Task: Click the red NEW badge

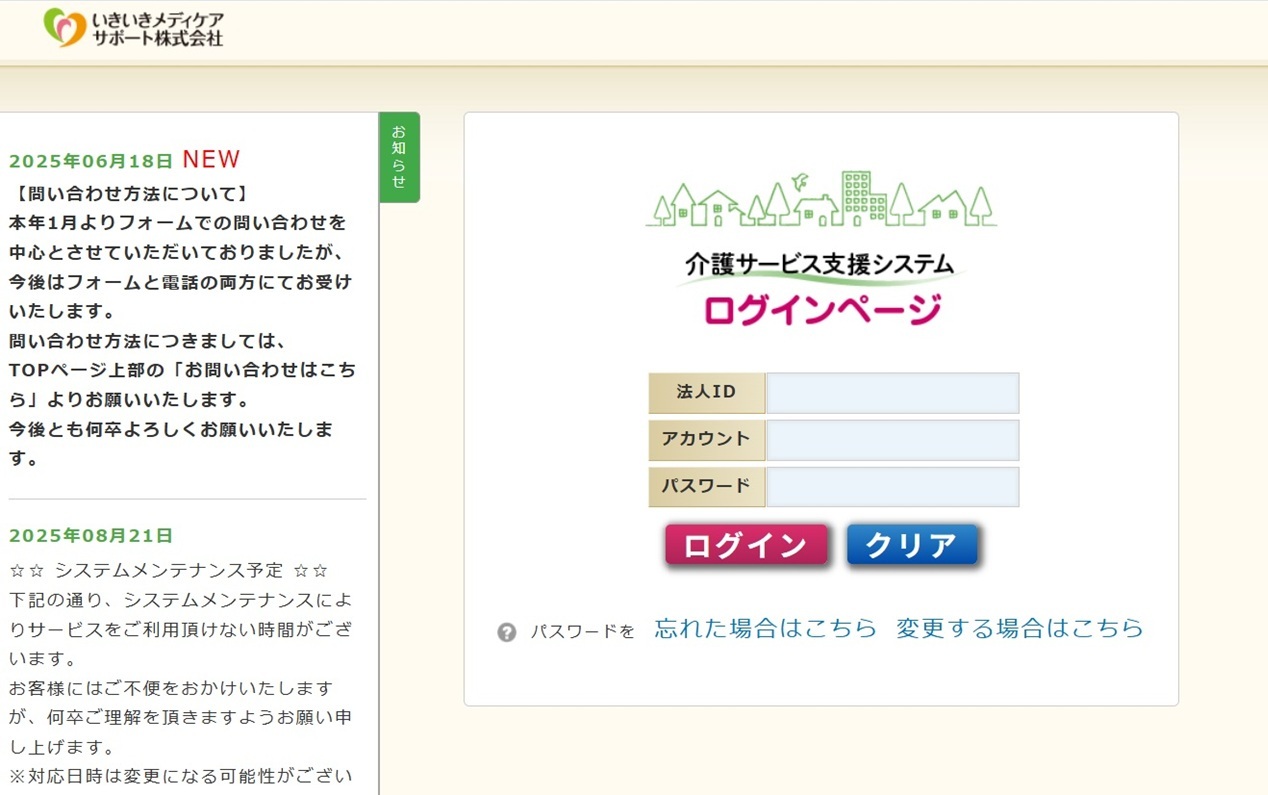Action: pos(211,160)
